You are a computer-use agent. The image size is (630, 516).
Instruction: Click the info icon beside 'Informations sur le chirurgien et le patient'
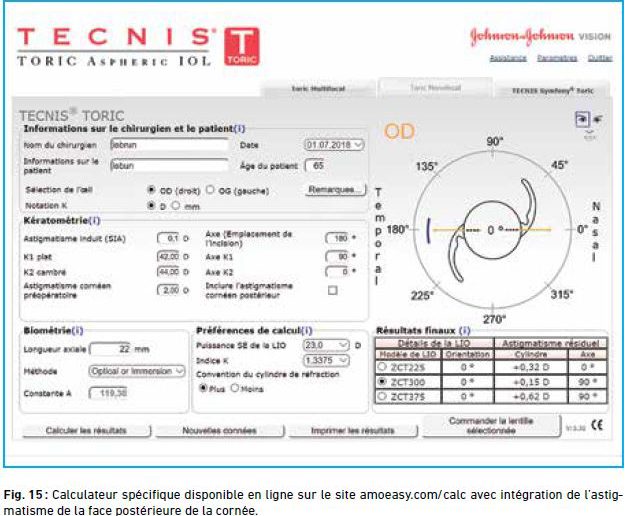[239, 129]
